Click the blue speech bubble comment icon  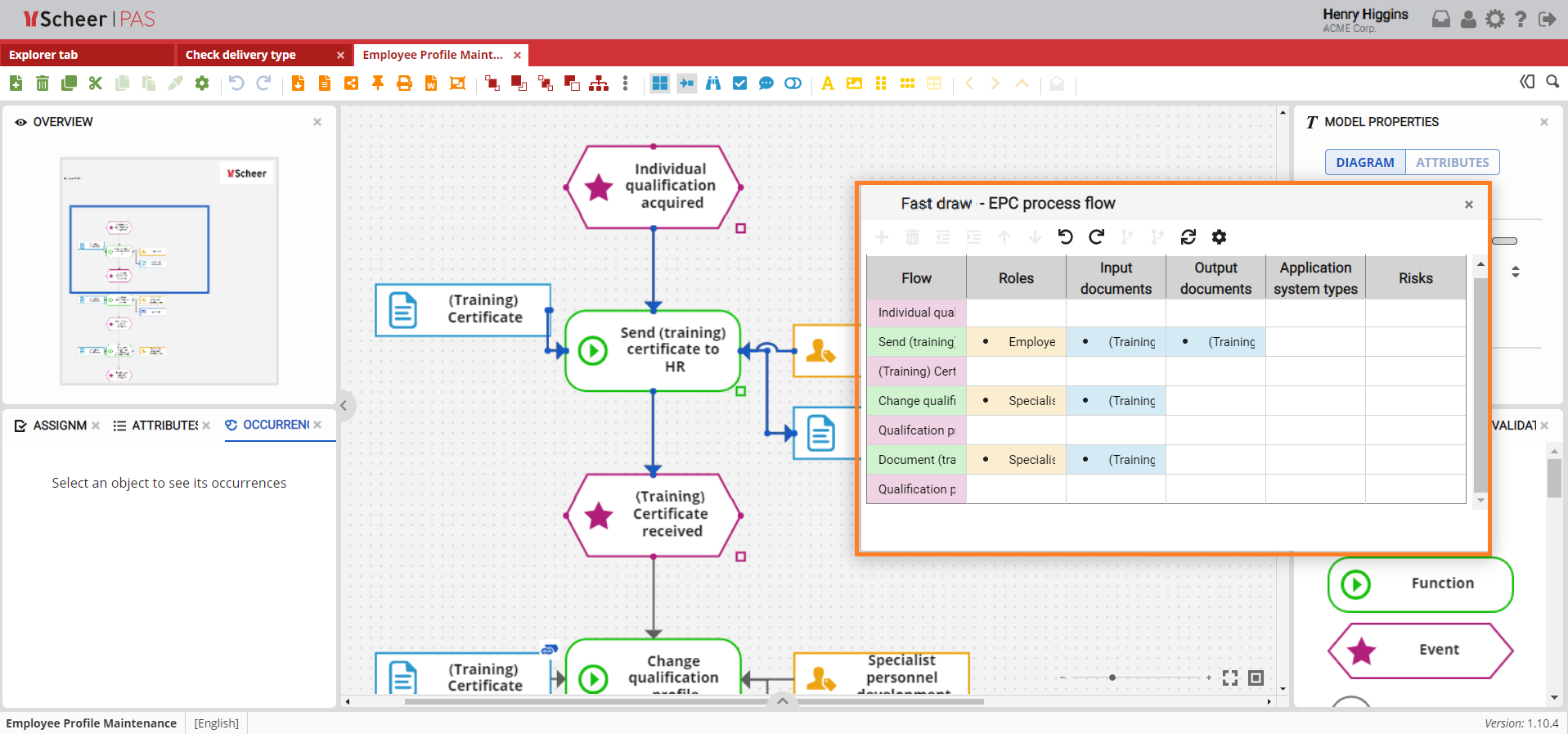tap(766, 83)
